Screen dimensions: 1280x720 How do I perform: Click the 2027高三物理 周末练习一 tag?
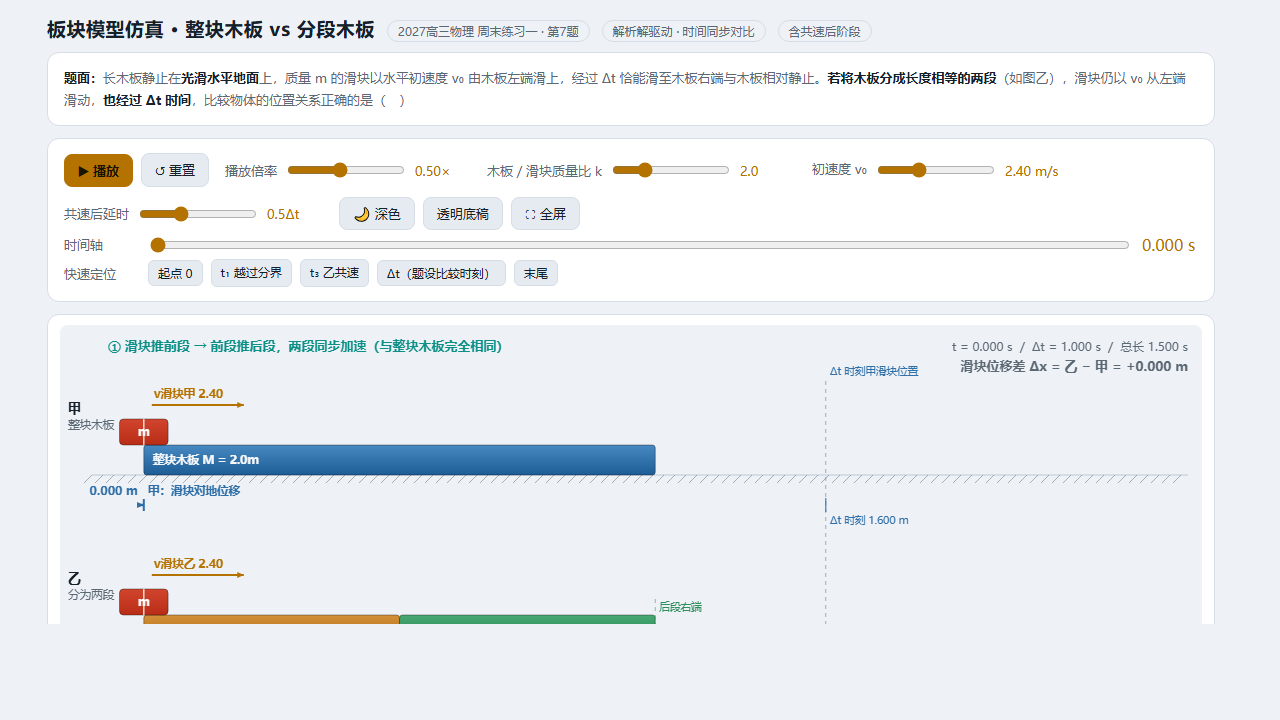[x=488, y=31]
